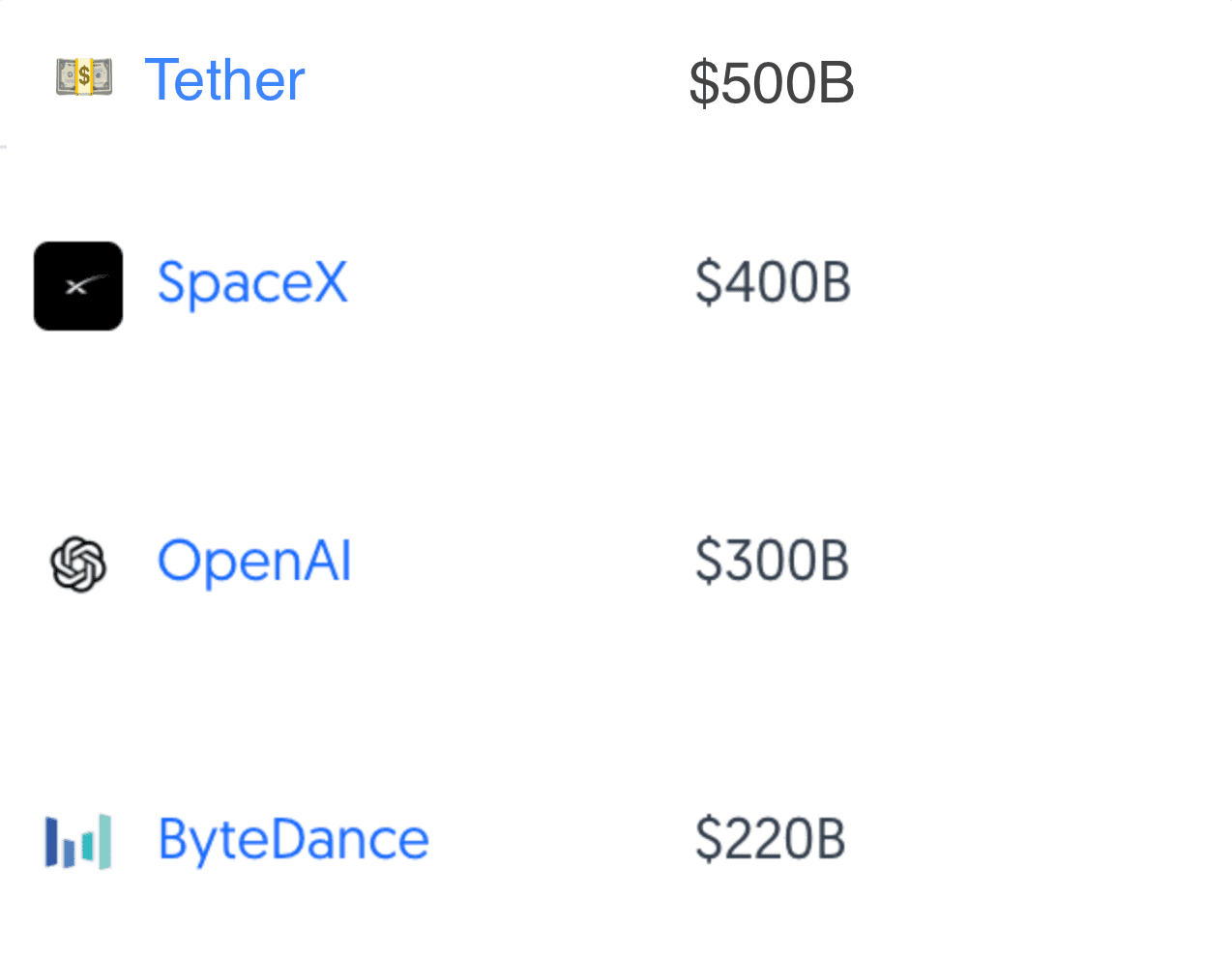1232x955 pixels.
Task: Select the $500B valuation text
Action: pyautogui.click(x=771, y=85)
